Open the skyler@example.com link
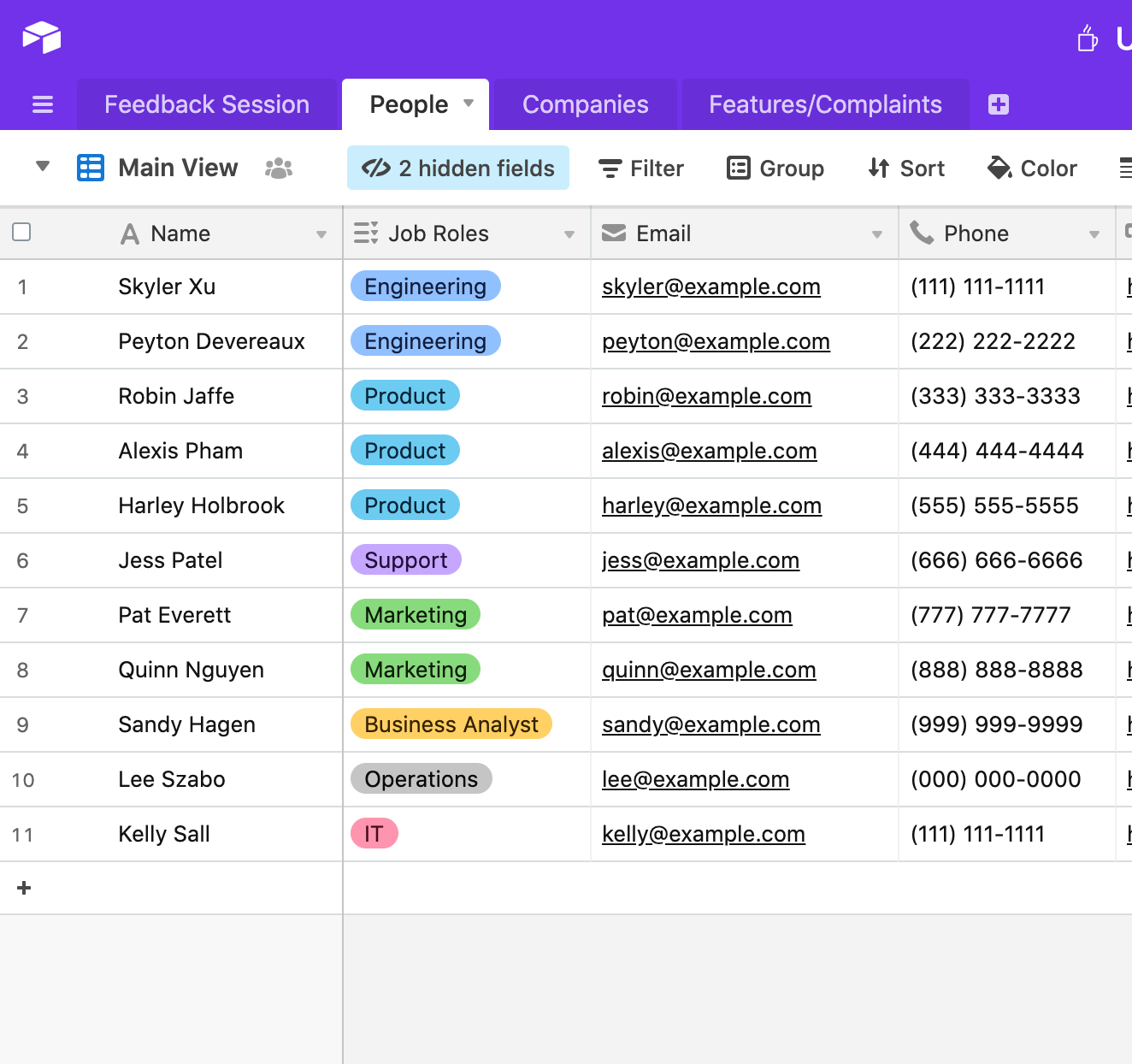Screen dimensions: 1132x1064 (x=711, y=287)
